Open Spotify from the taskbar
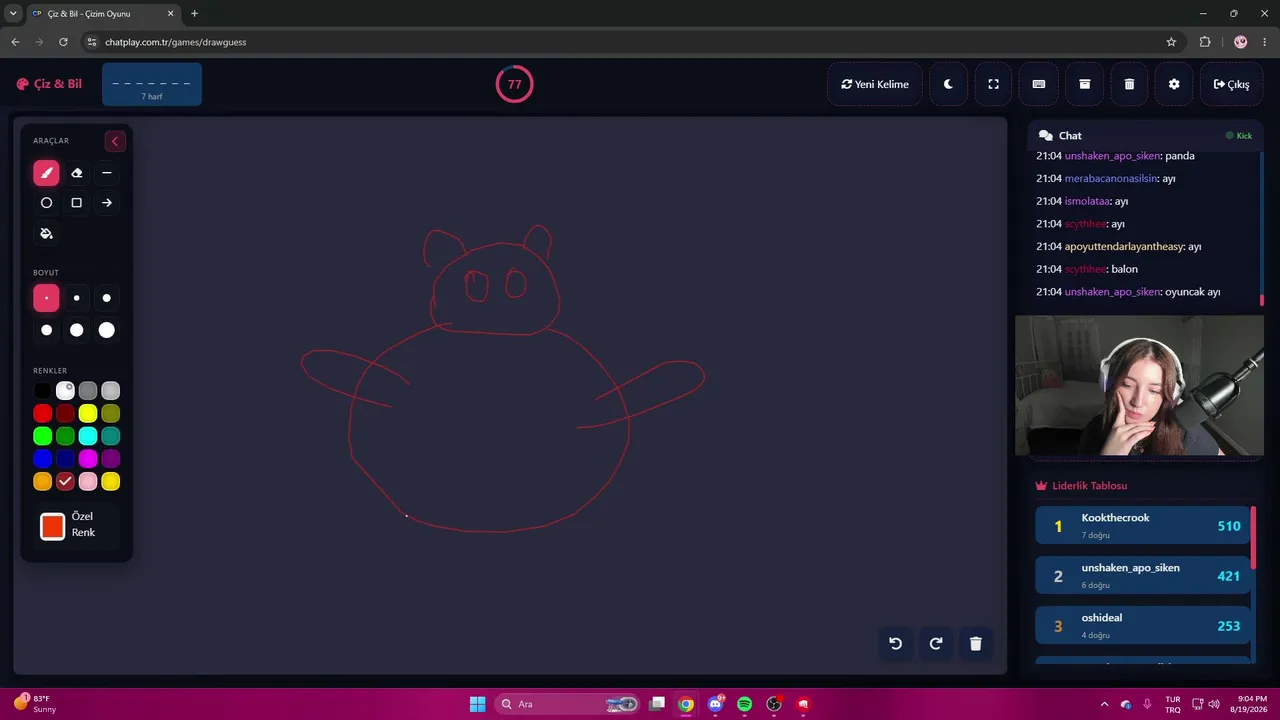The width and height of the screenshot is (1280, 720). [x=744, y=704]
